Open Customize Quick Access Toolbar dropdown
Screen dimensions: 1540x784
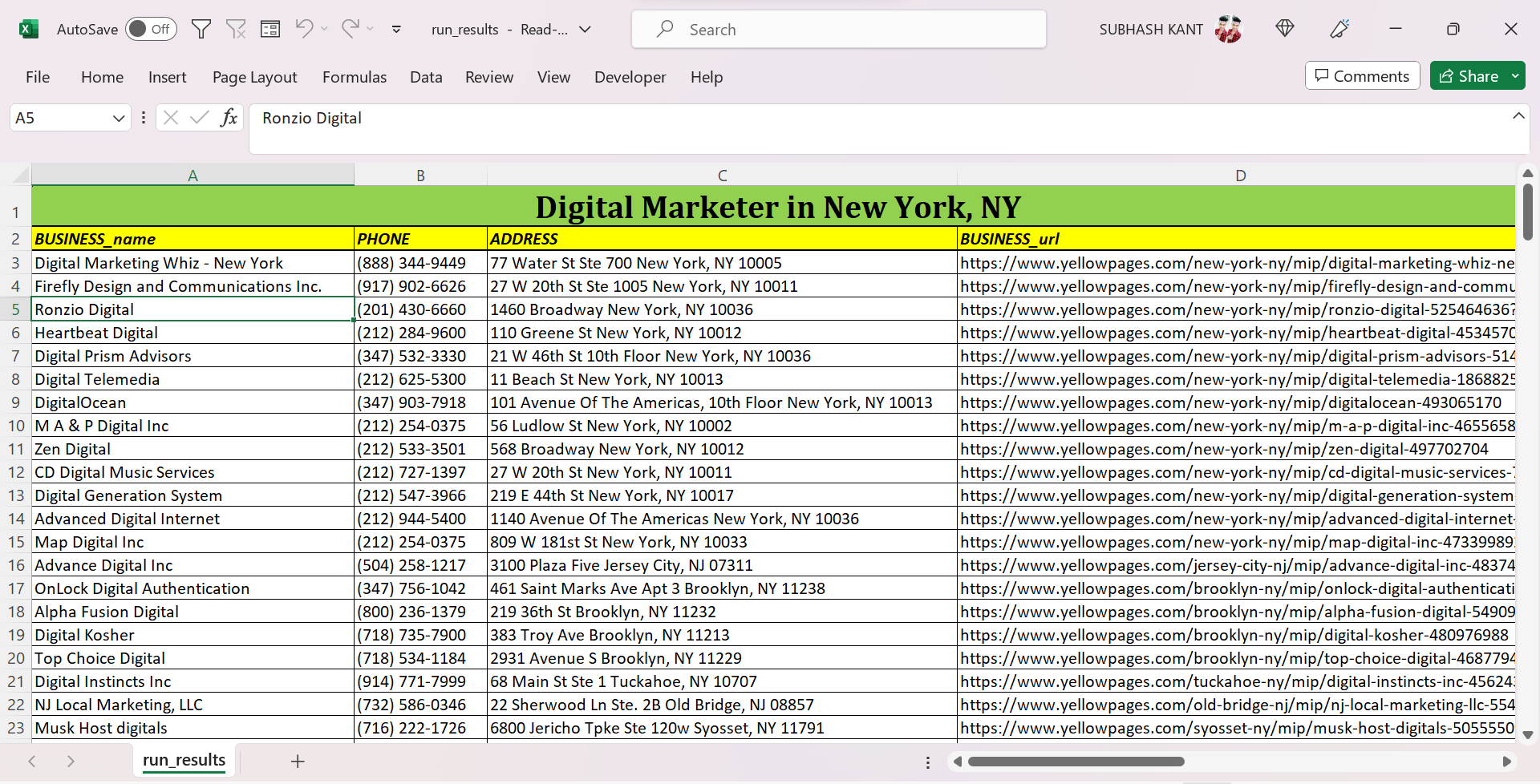396,30
